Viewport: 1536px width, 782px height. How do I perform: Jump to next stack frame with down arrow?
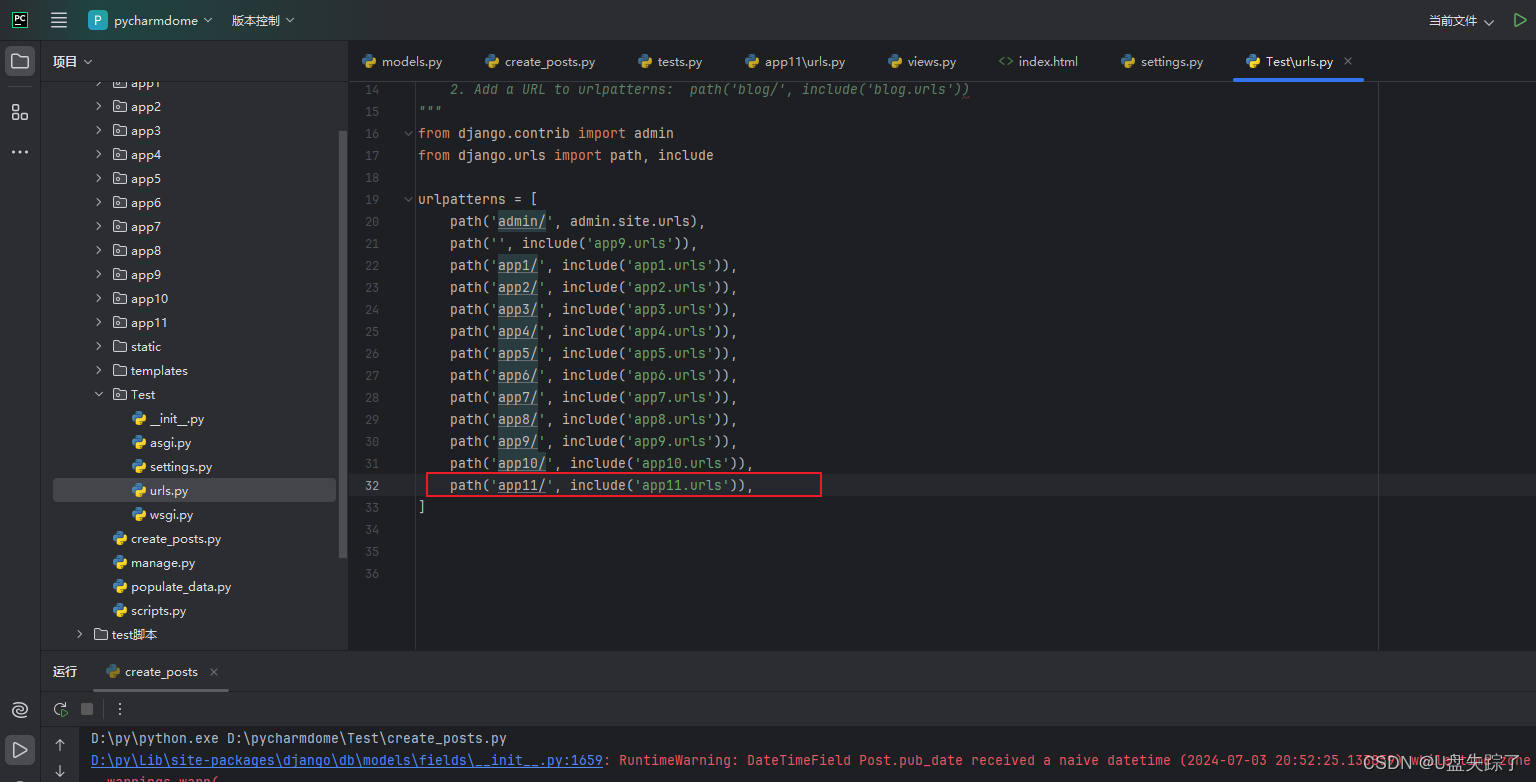(60, 770)
